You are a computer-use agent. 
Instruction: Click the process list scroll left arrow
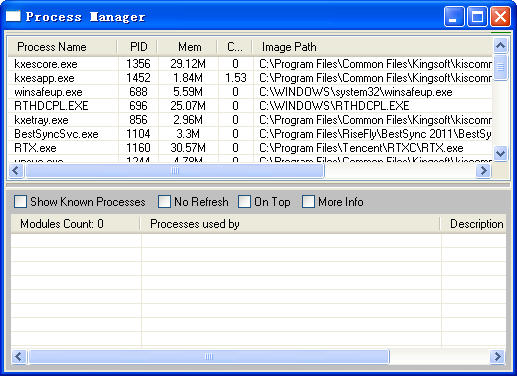[16, 171]
